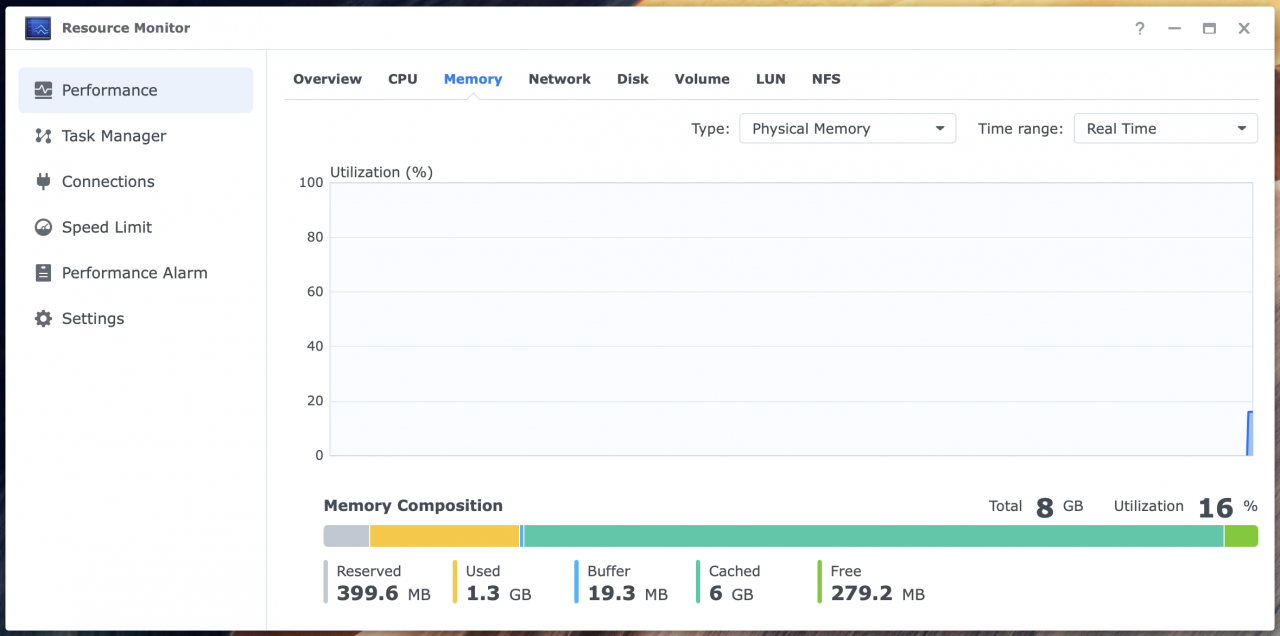Select the Overview tab
The height and width of the screenshot is (636, 1280).
click(x=327, y=79)
